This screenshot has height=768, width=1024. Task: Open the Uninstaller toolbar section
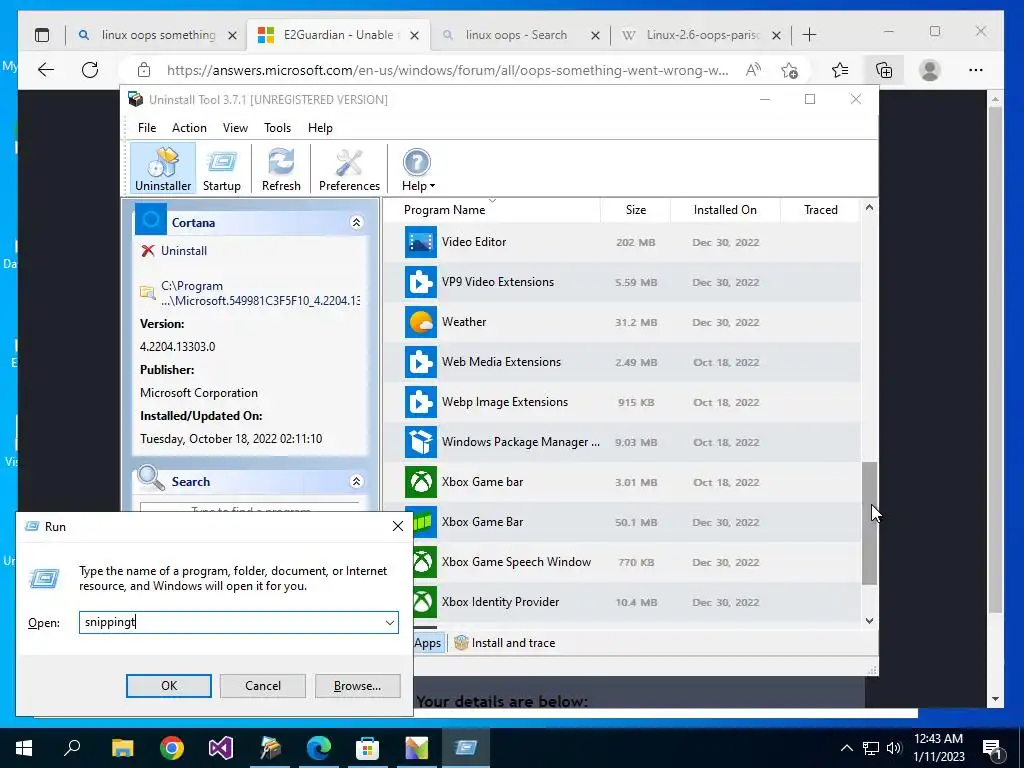click(163, 168)
